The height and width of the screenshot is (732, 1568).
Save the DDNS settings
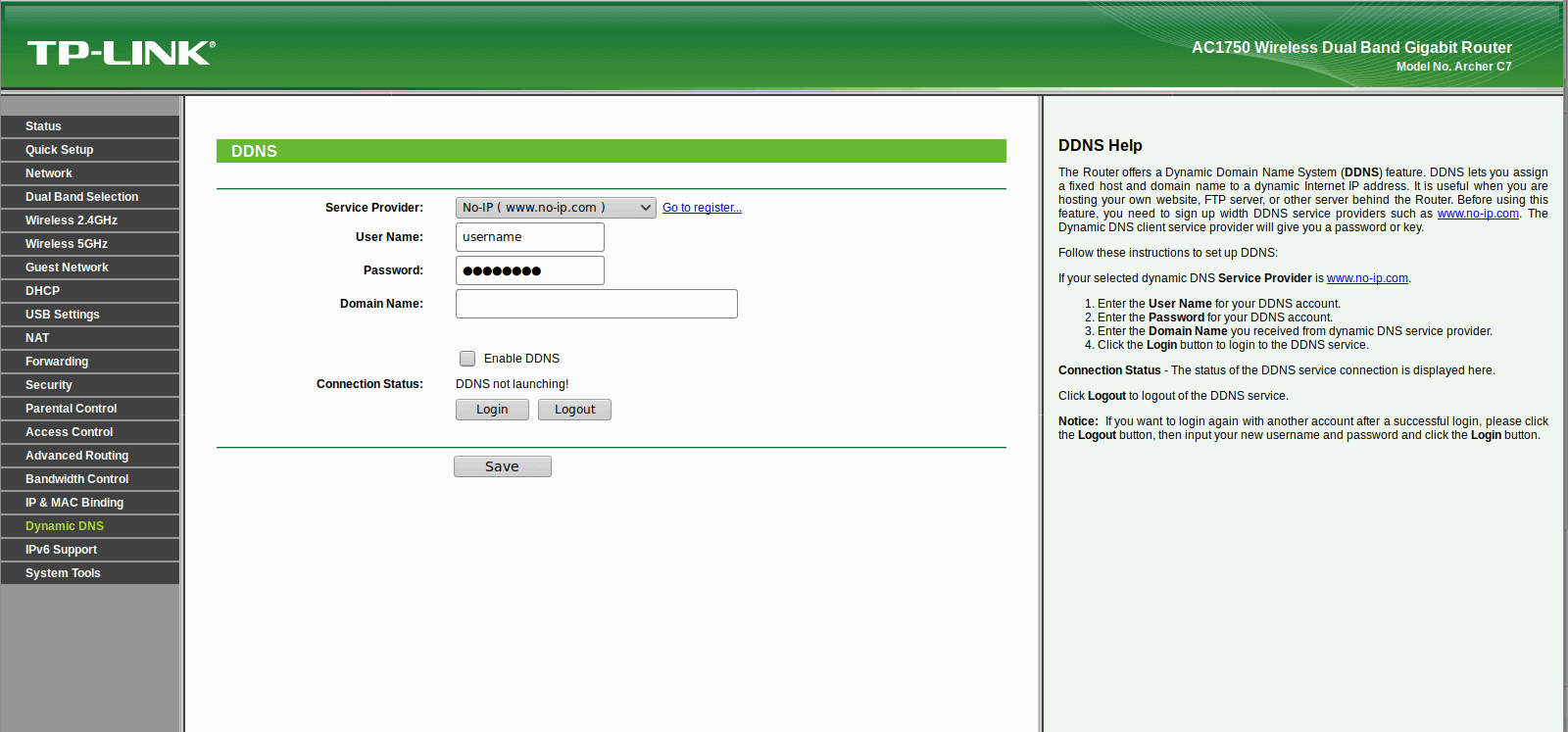pyautogui.click(x=503, y=466)
